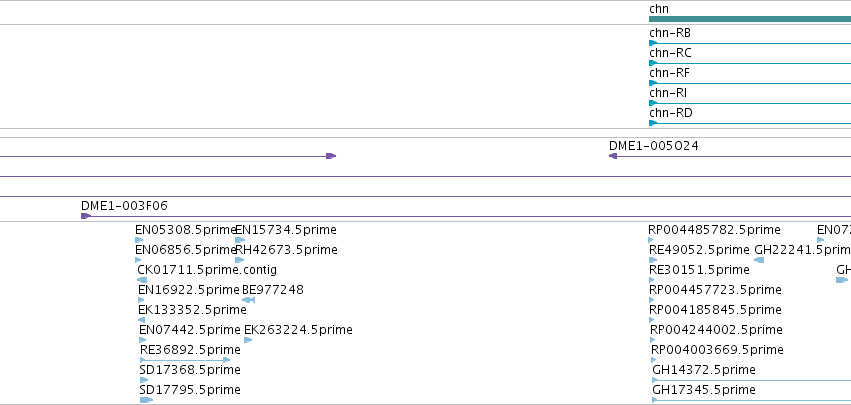The image size is (851, 405).
Task: Click the GH22241.5prime left arrow glyph
Action: coord(759,260)
